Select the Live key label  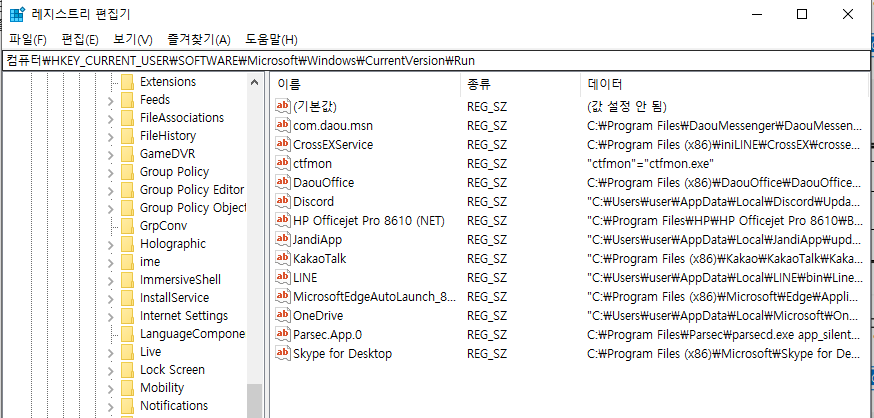click(150, 352)
